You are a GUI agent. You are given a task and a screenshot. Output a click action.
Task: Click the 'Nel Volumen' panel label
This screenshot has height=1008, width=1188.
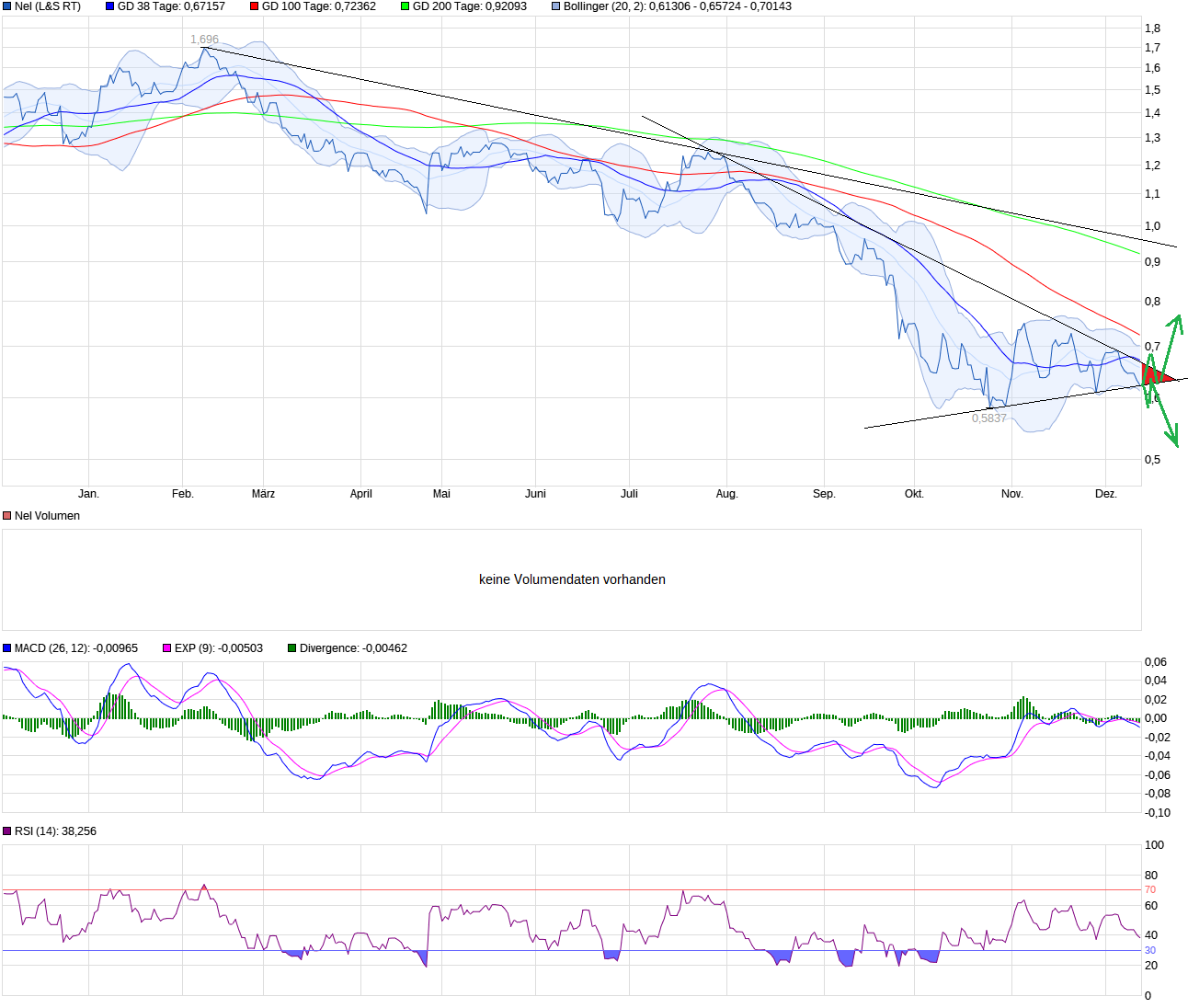click(x=47, y=516)
